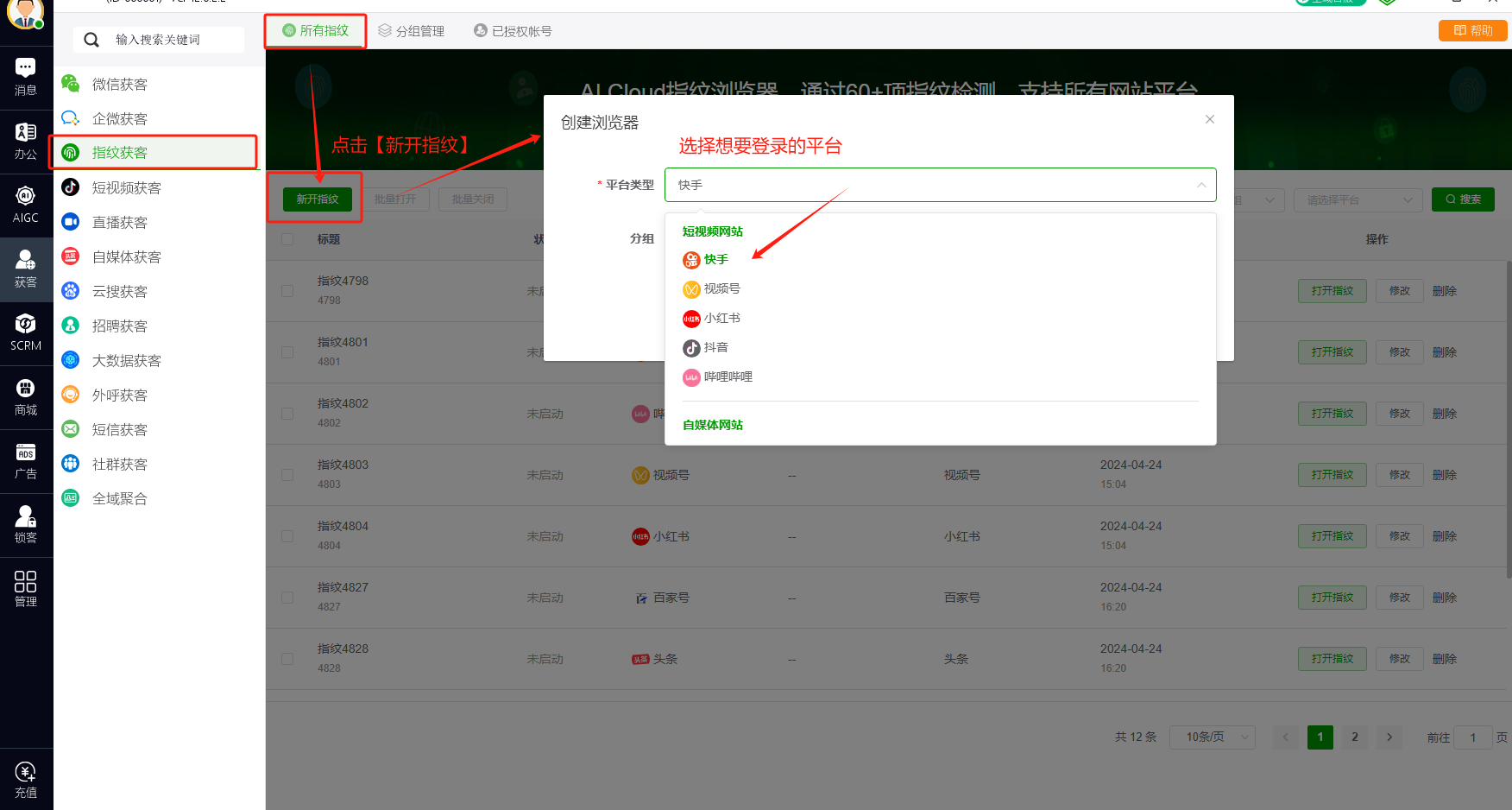The height and width of the screenshot is (810, 1512).
Task: Click the green 搜索 button
Action: pyautogui.click(x=1463, y=199)
